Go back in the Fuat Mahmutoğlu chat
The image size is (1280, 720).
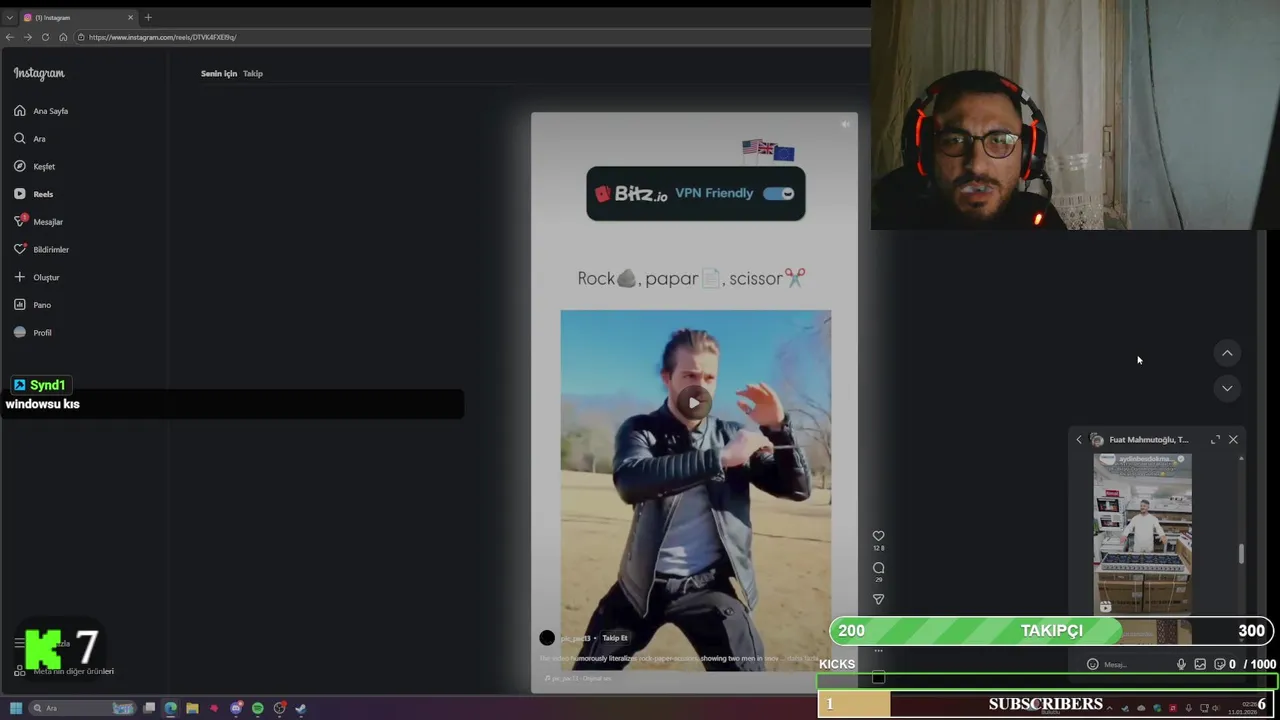[x=1078, y=440]
